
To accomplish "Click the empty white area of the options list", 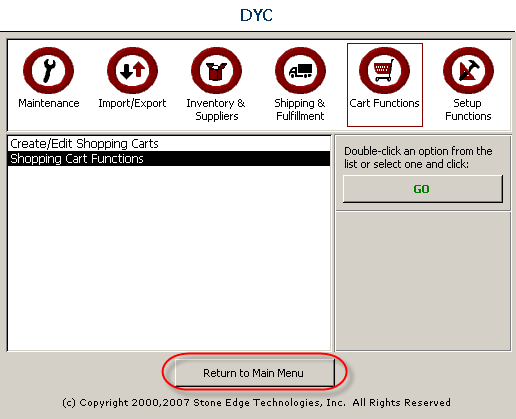I will (169, 258).
